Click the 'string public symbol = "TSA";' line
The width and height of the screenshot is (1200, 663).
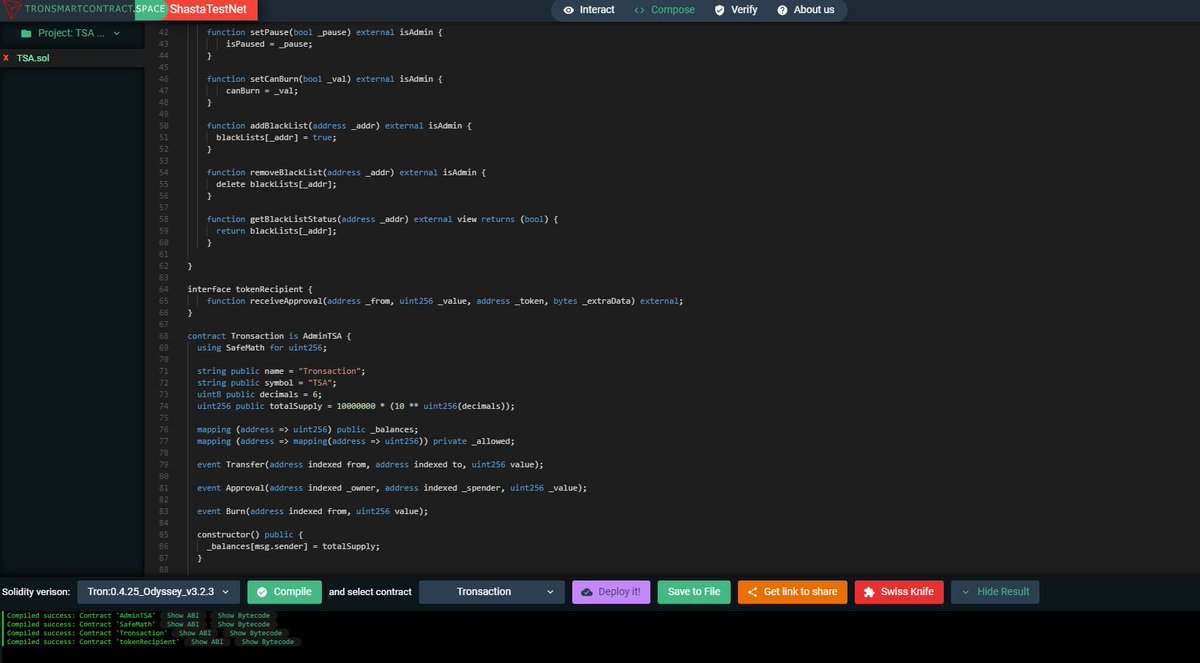(x=267, y=383)
